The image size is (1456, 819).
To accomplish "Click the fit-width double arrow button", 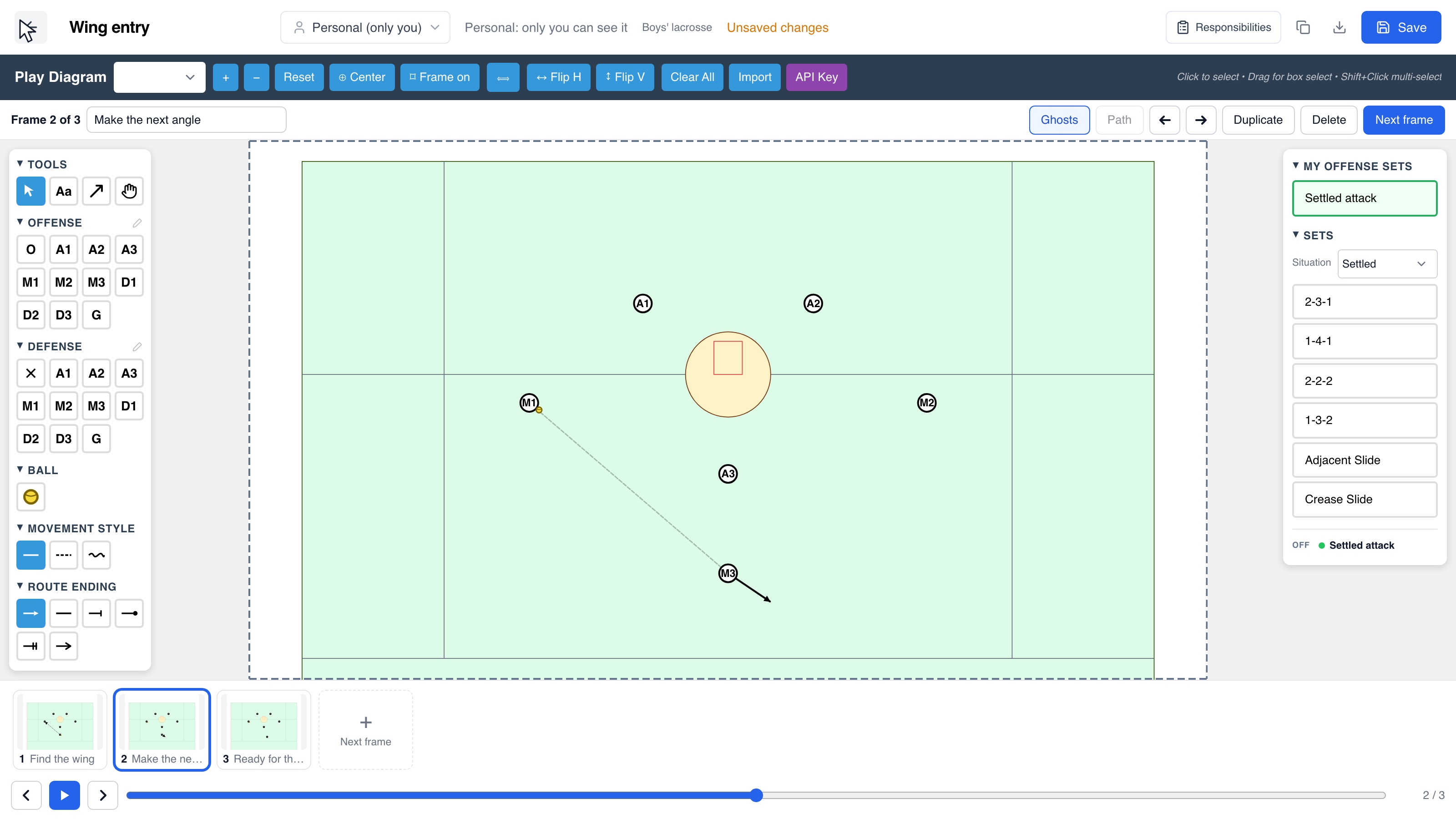I will (503, 77).
